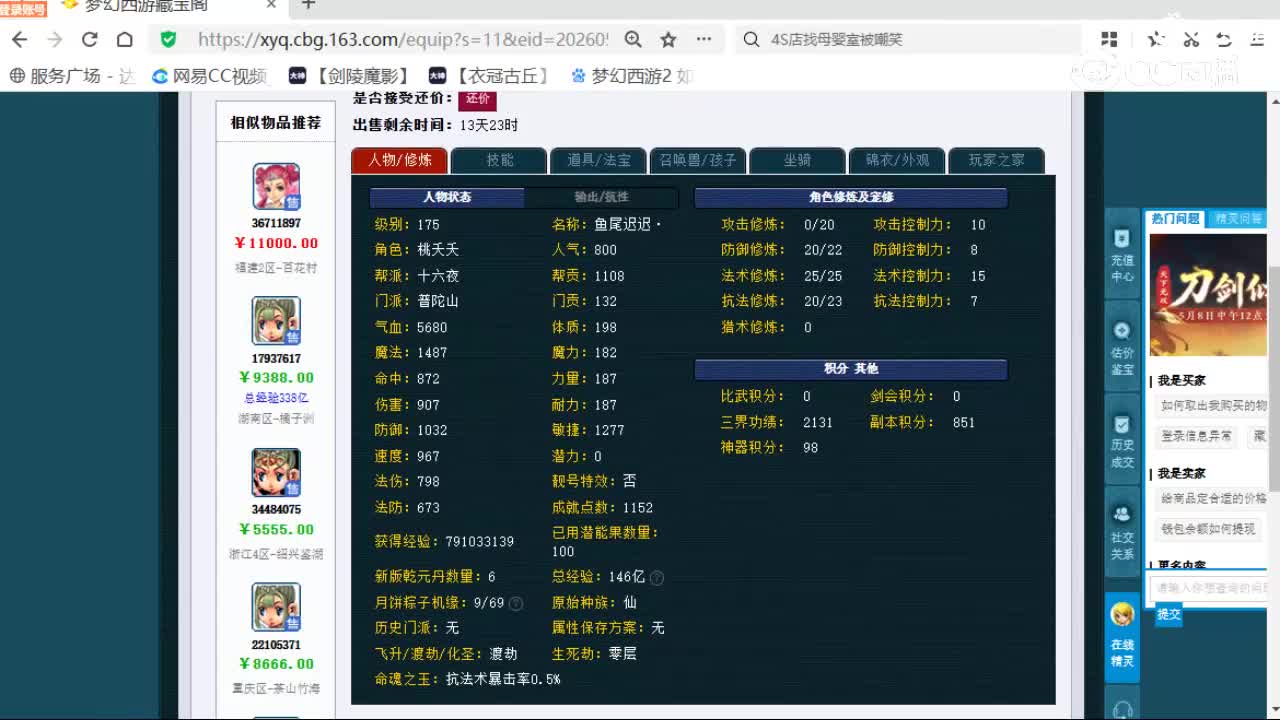Select the 输出/抗性 sub-tab
The width and height of the screenshot is (1280, 720).
(x=601, y=197)
